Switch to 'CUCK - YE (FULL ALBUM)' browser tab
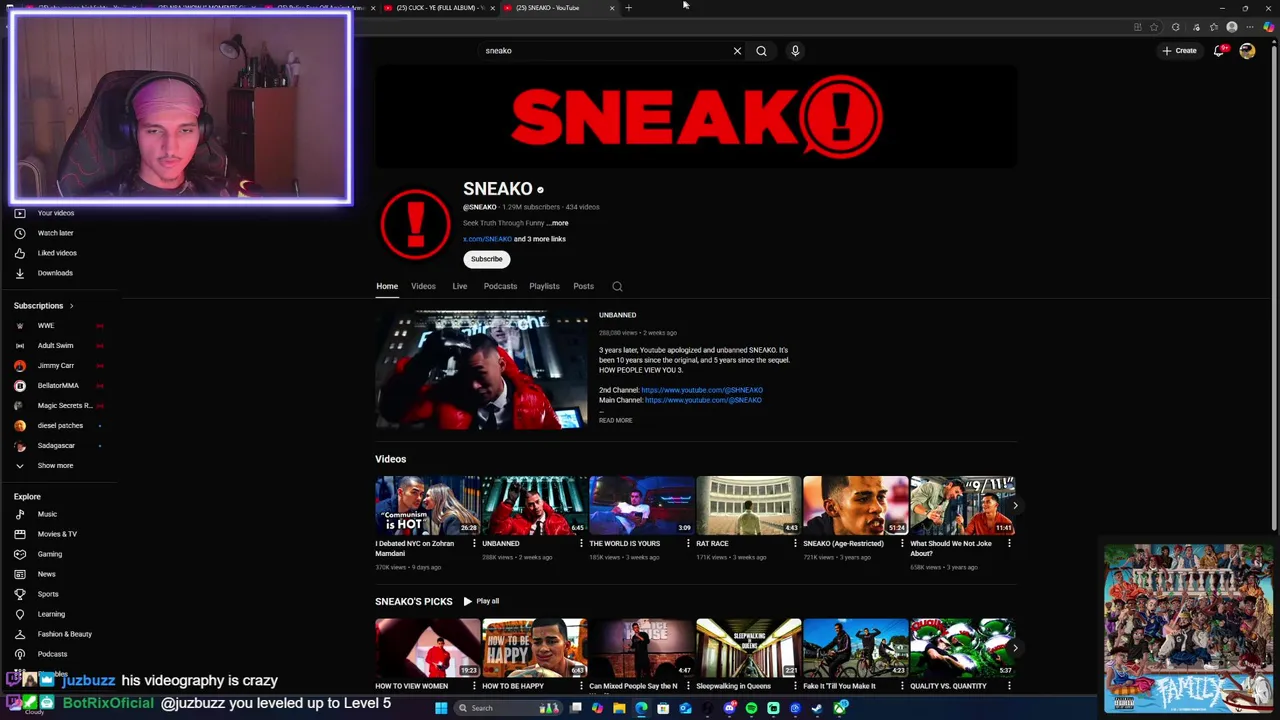Image resolution: width=1280 pixels, height=720 pixels. tap(438, 8)
